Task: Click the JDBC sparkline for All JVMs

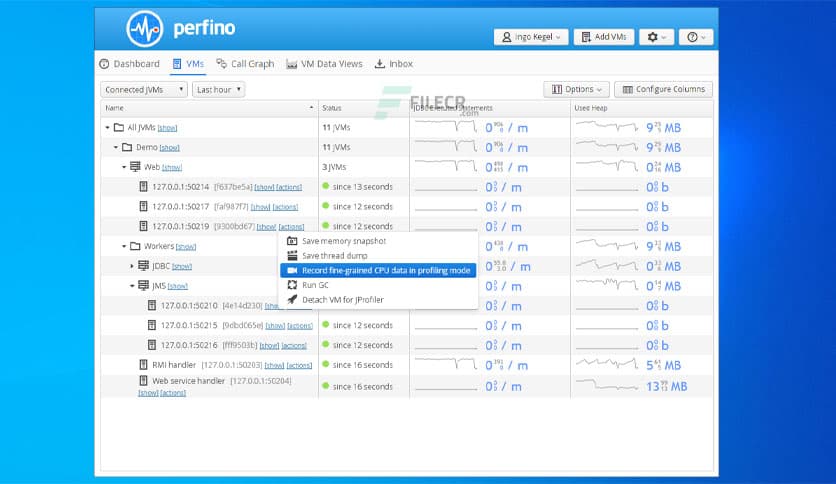Action: (446, 127)
